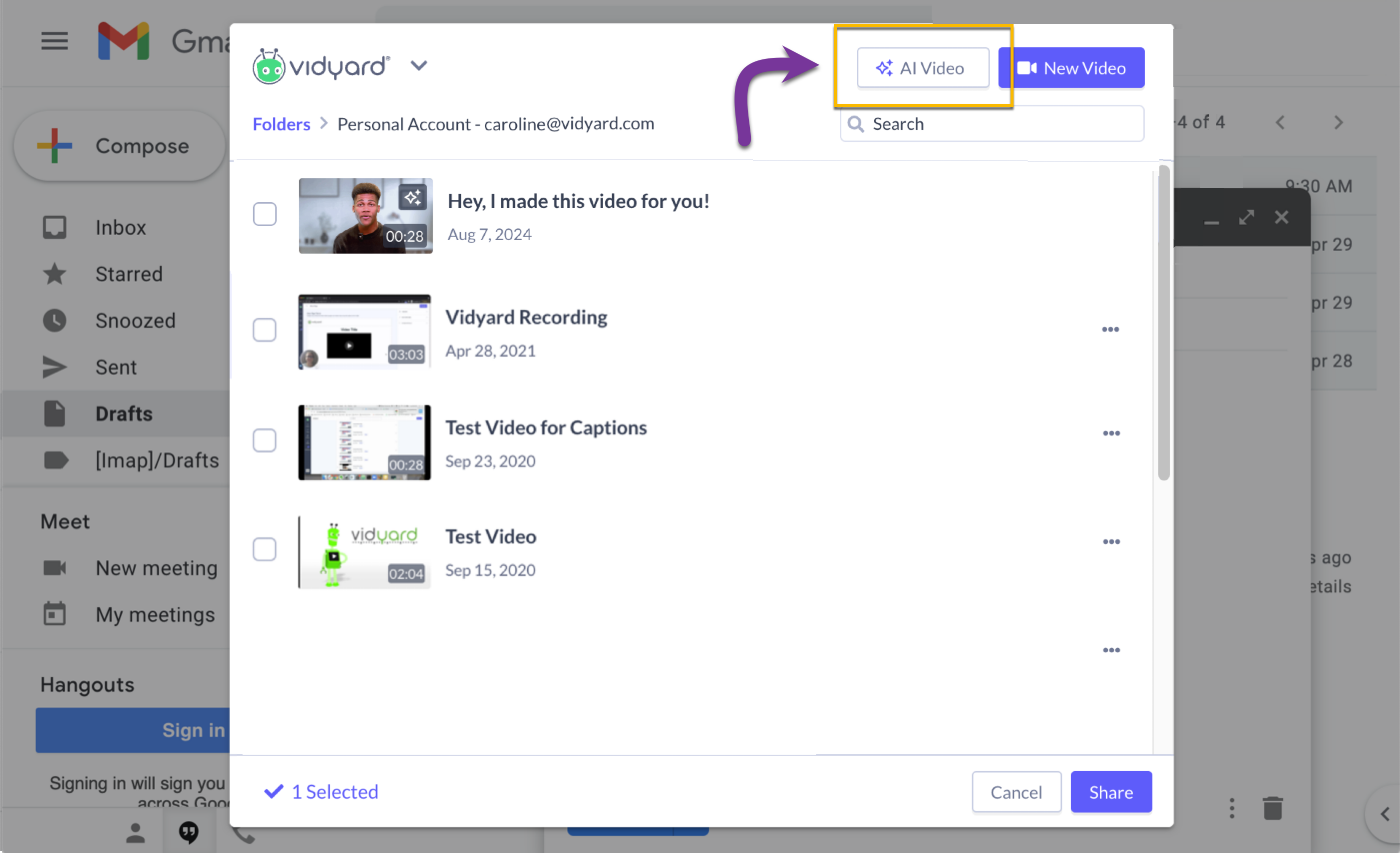Collapse the right side panel chevron

click(x=1387, y=813)
